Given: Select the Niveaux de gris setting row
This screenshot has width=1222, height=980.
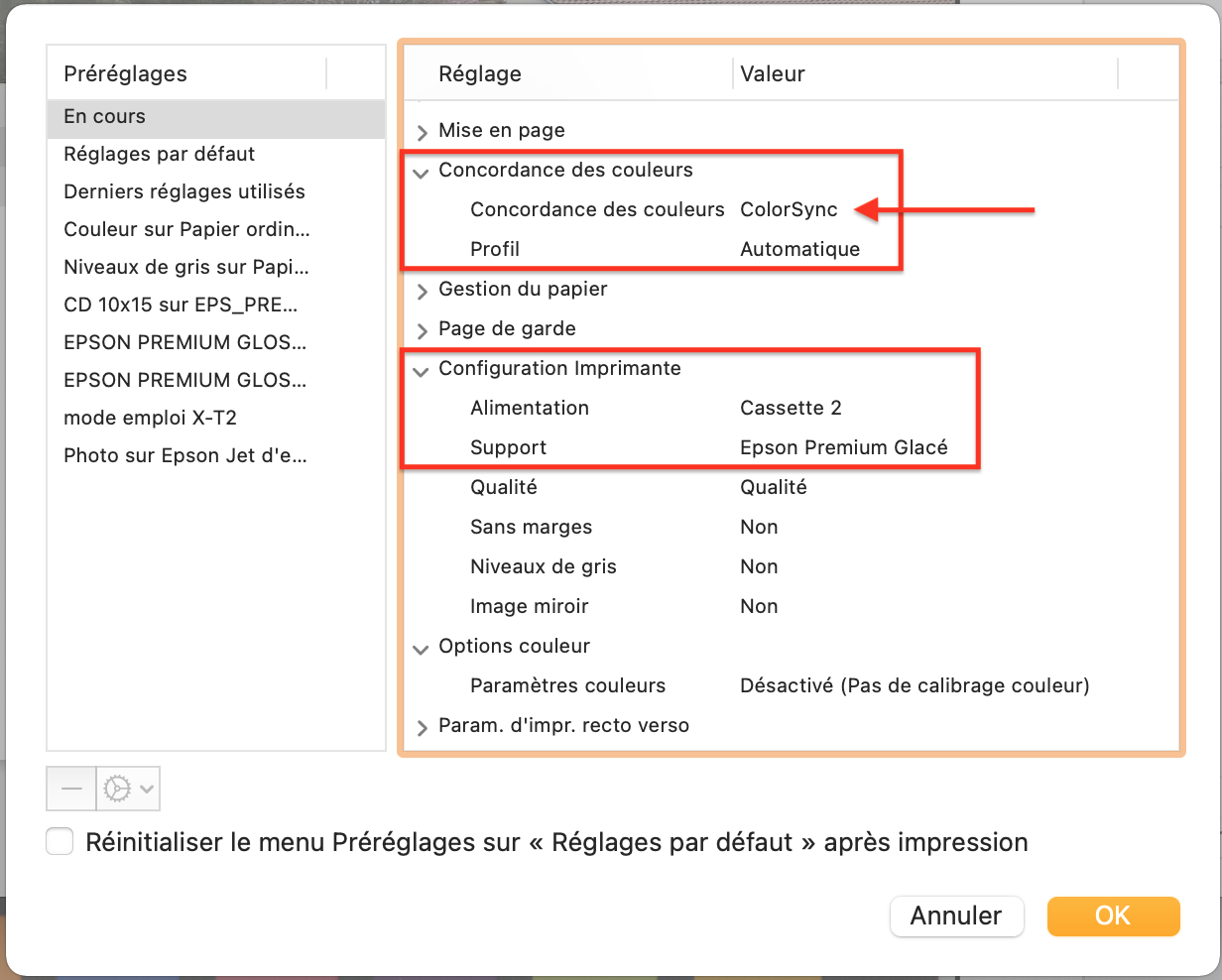Looking at the screenshot, I should point(793,567).
